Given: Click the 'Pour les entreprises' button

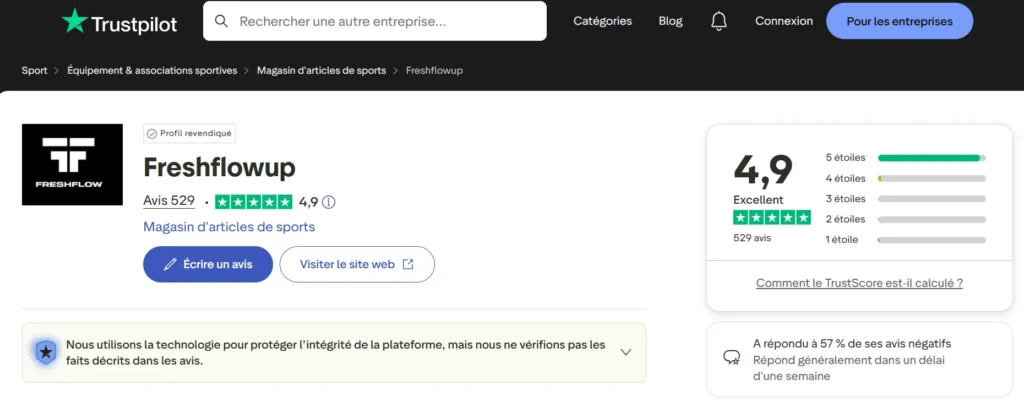Looking at the screenshot, I should click(x=899, y=22).
